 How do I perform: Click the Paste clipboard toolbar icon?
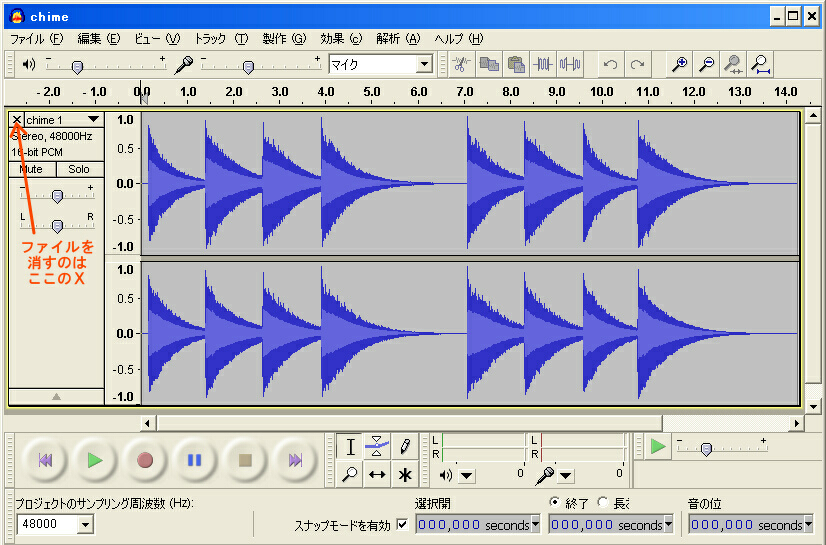[x=516, y=64]
